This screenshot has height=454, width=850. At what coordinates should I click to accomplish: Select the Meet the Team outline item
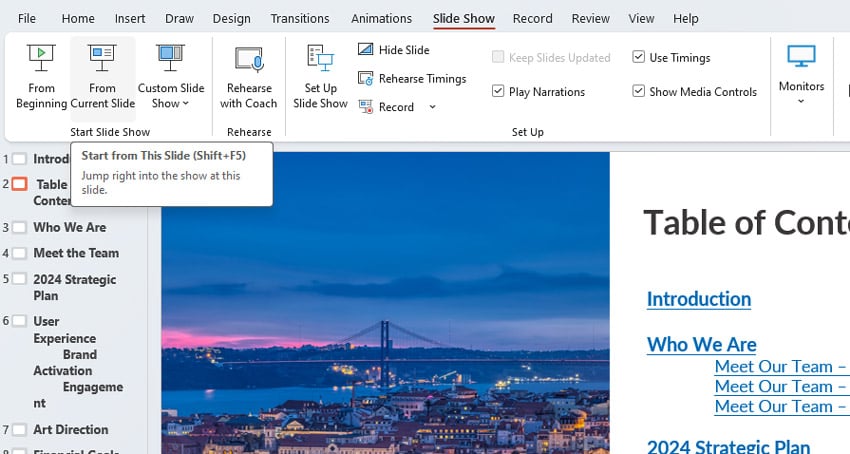pos(75,253)
